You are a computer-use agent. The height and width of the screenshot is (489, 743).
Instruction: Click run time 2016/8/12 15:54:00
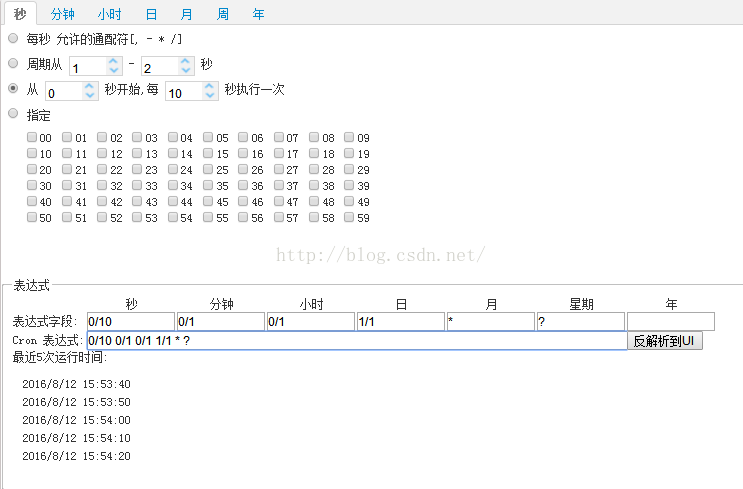click(76, 420)
